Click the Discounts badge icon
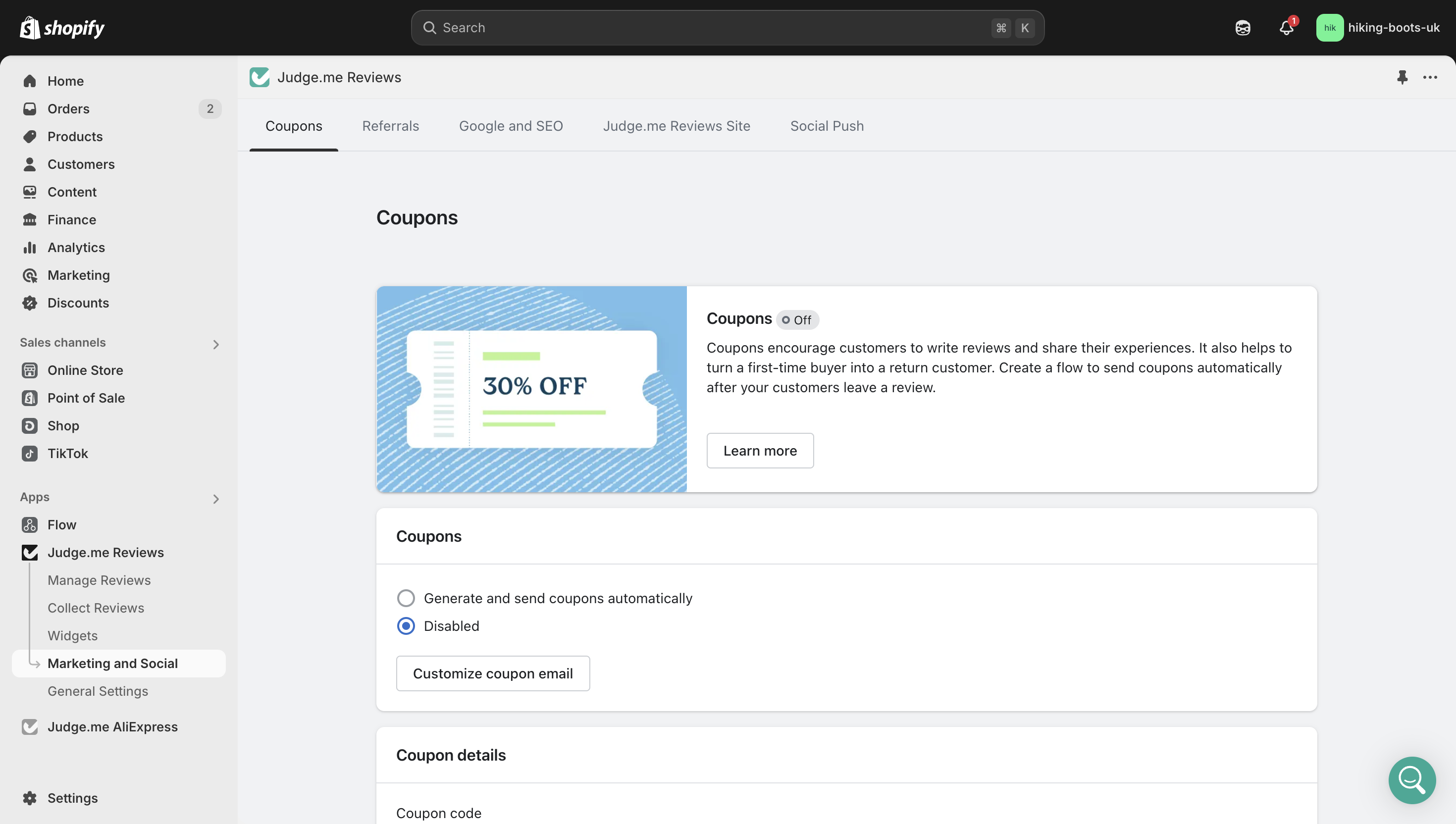This screenshot has width=1456, height=824. [30, 303]
